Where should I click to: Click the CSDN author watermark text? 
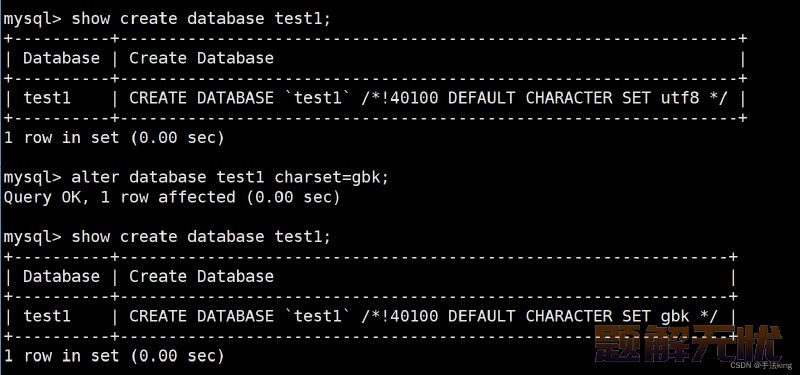point(762,365)
